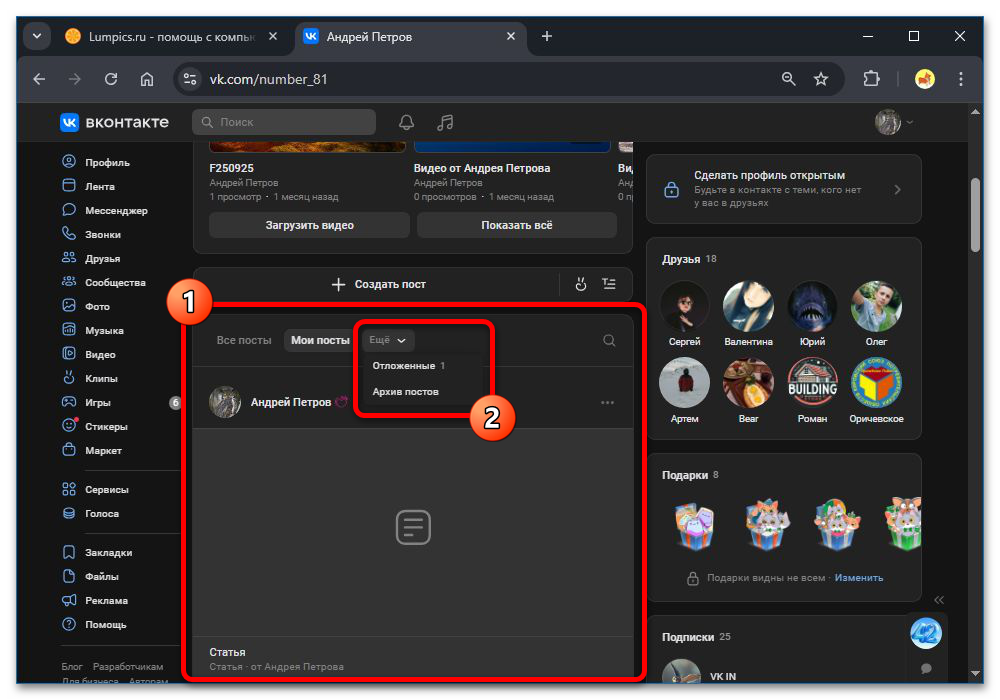Open Маркет section
The height and width of the screenshot is (700, 1000).
tap(92, 450)
